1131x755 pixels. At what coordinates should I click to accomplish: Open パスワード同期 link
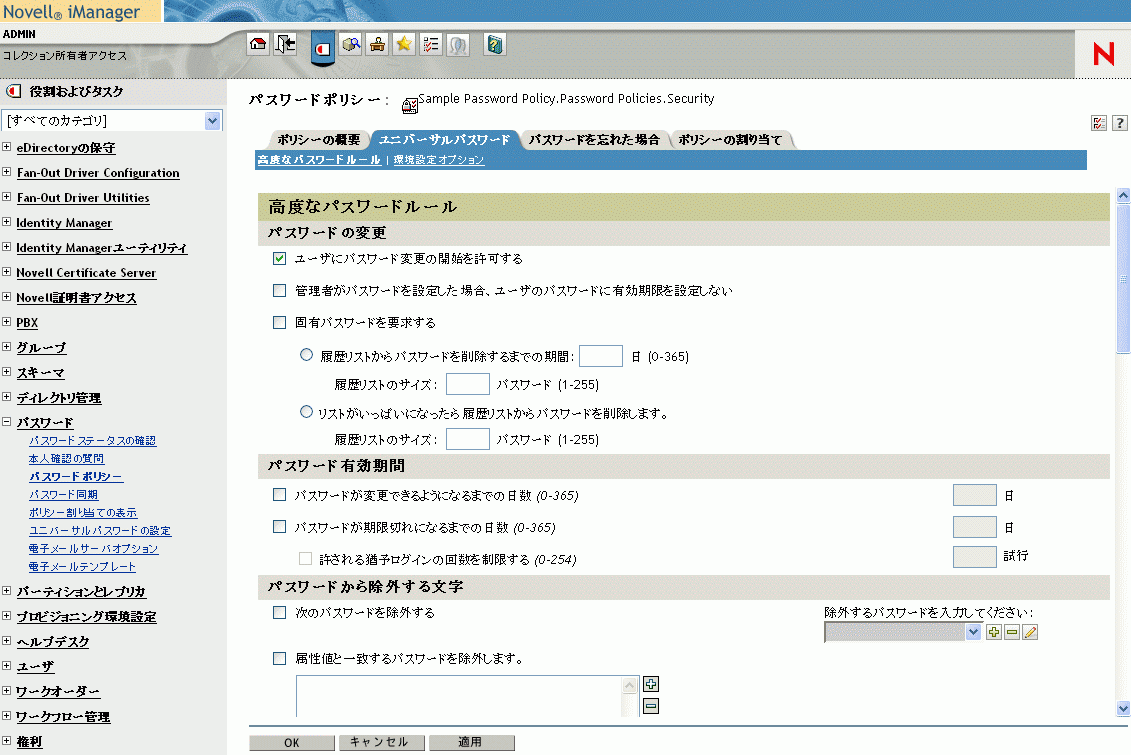click(63, 495)
